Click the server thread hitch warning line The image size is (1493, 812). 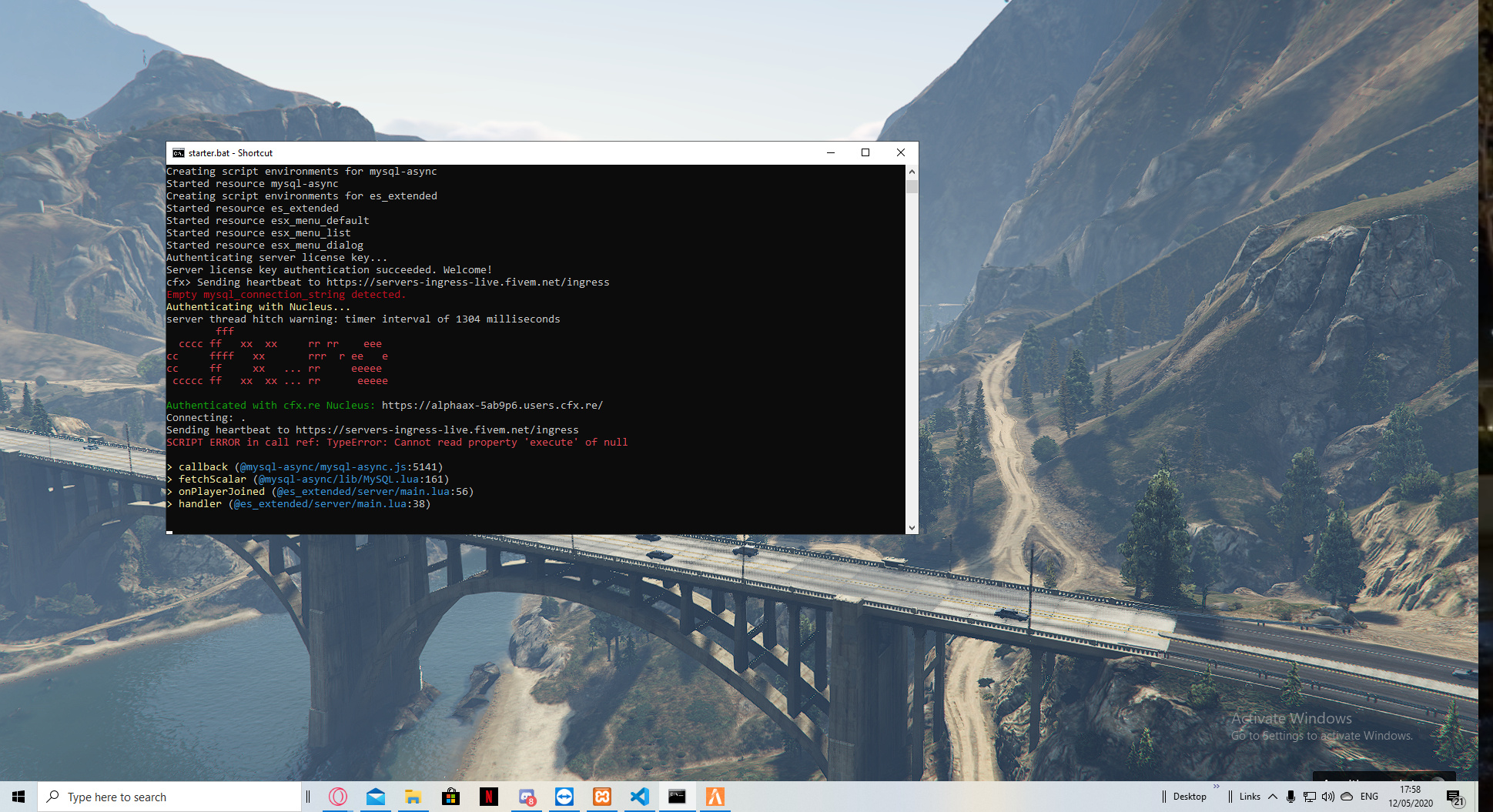[363, 319]
